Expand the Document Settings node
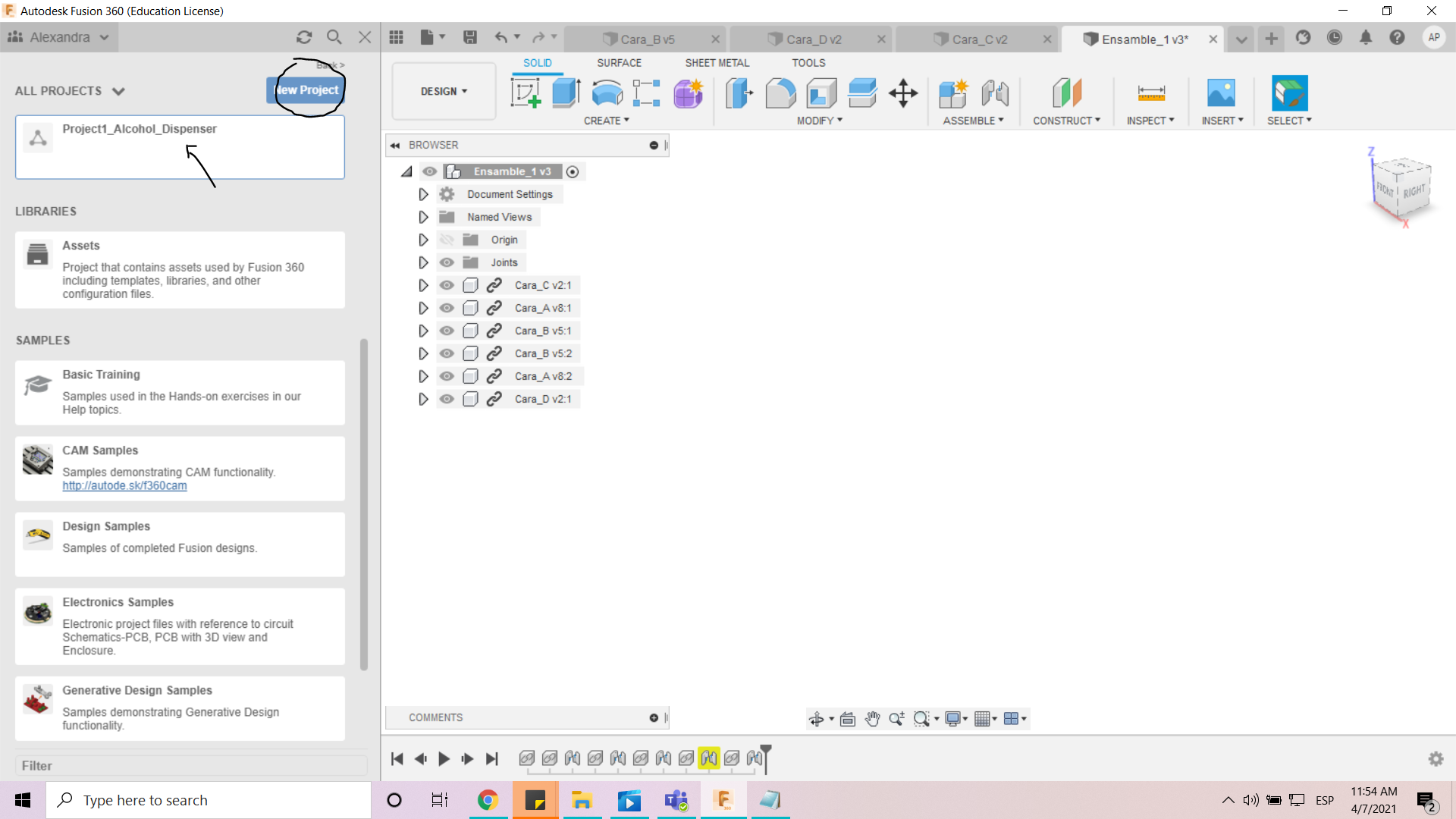Viewport: 1456px width, 819px height. pos(423,194)
